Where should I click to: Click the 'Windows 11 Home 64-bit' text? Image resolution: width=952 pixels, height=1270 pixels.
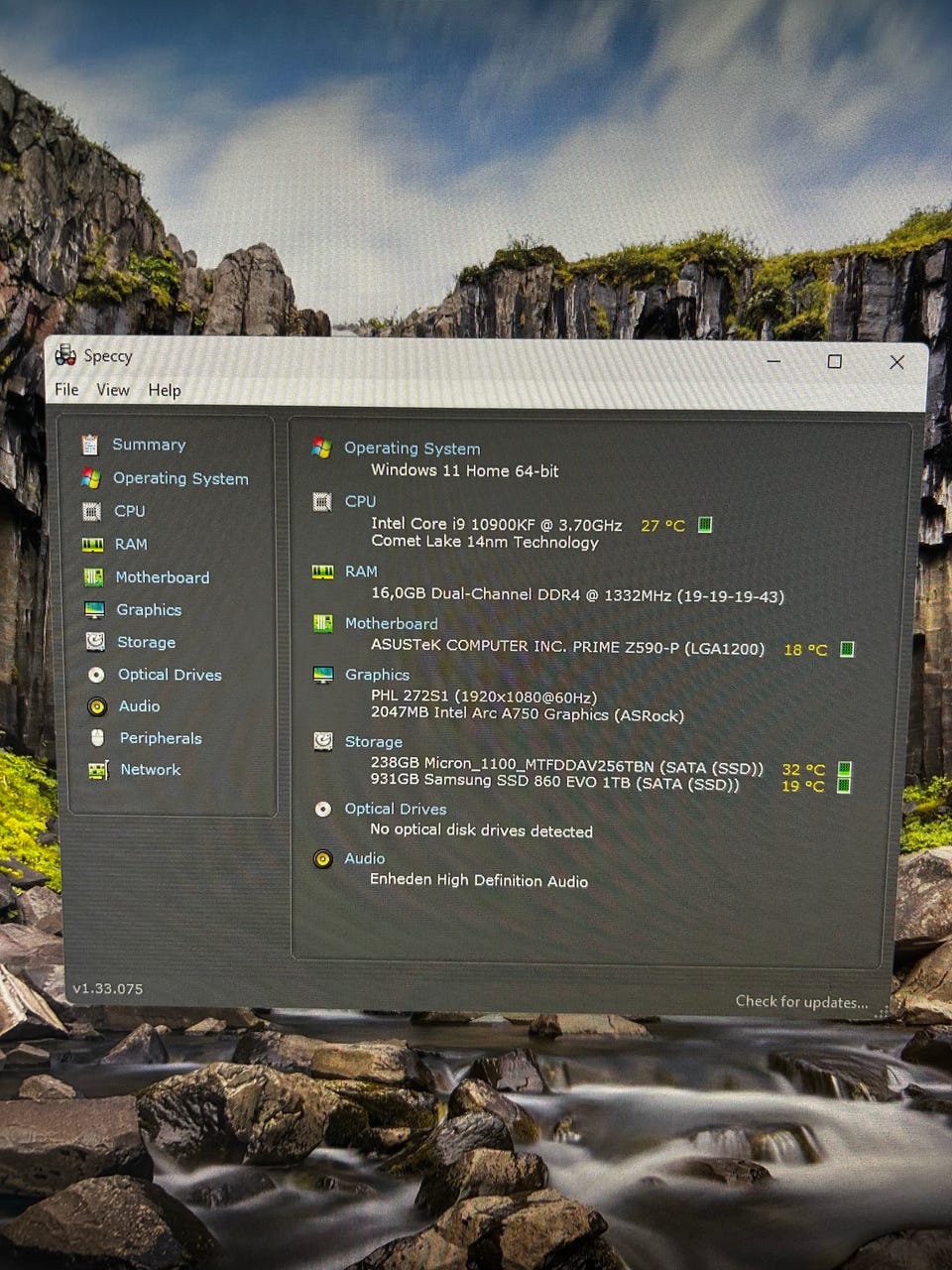point(464,470)
